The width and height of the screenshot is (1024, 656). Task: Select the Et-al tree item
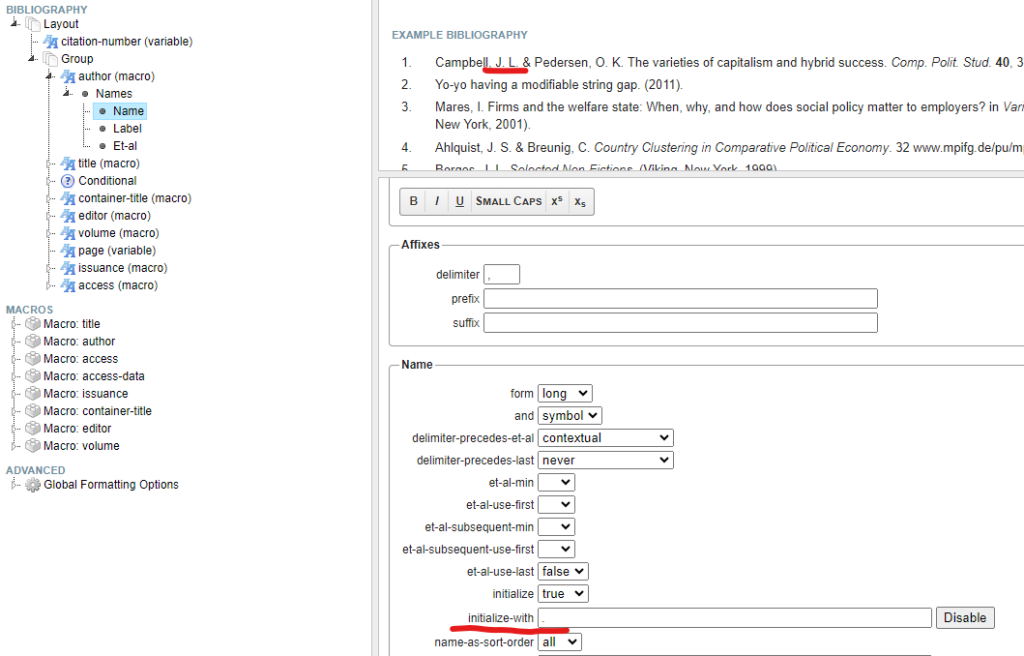coord(125,146)
